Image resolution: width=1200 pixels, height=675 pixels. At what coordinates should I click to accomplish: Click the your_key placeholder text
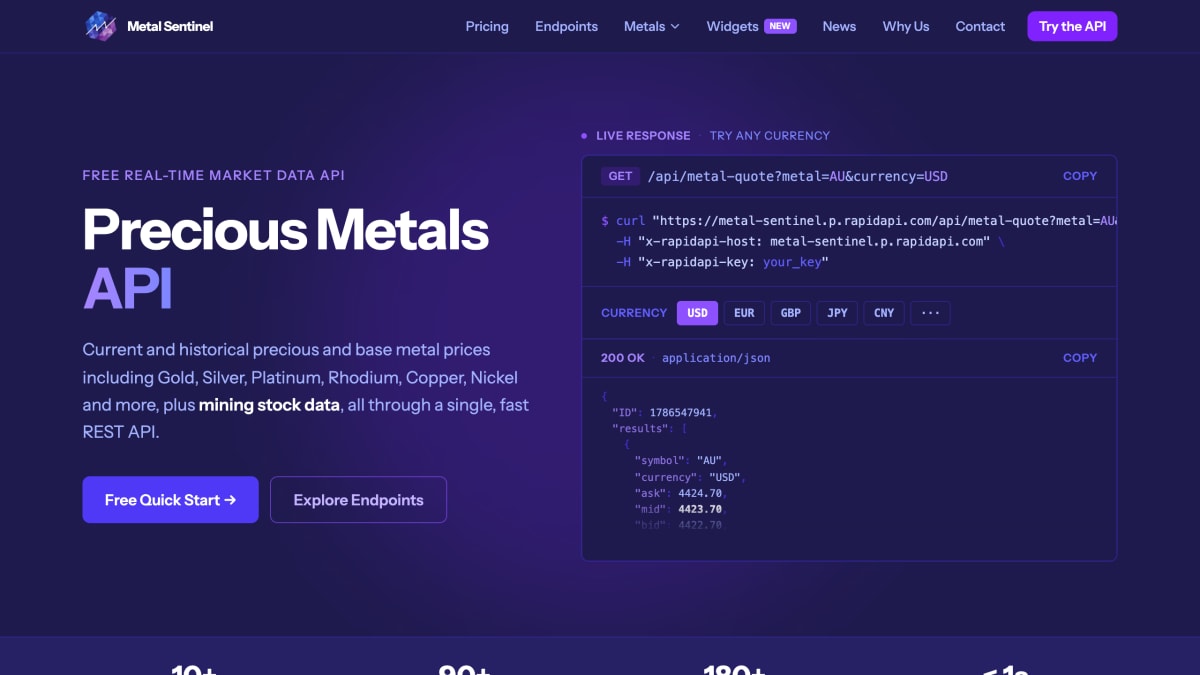794,262
